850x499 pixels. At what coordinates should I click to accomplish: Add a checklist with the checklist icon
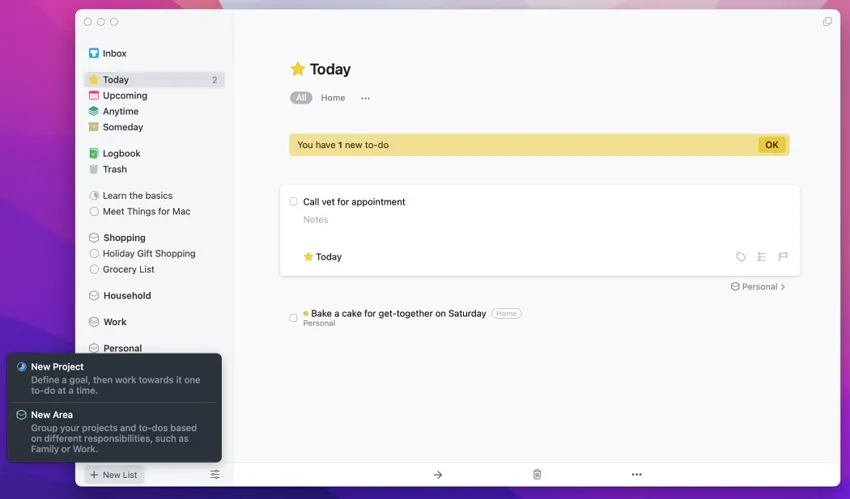[x=762, y=257]
